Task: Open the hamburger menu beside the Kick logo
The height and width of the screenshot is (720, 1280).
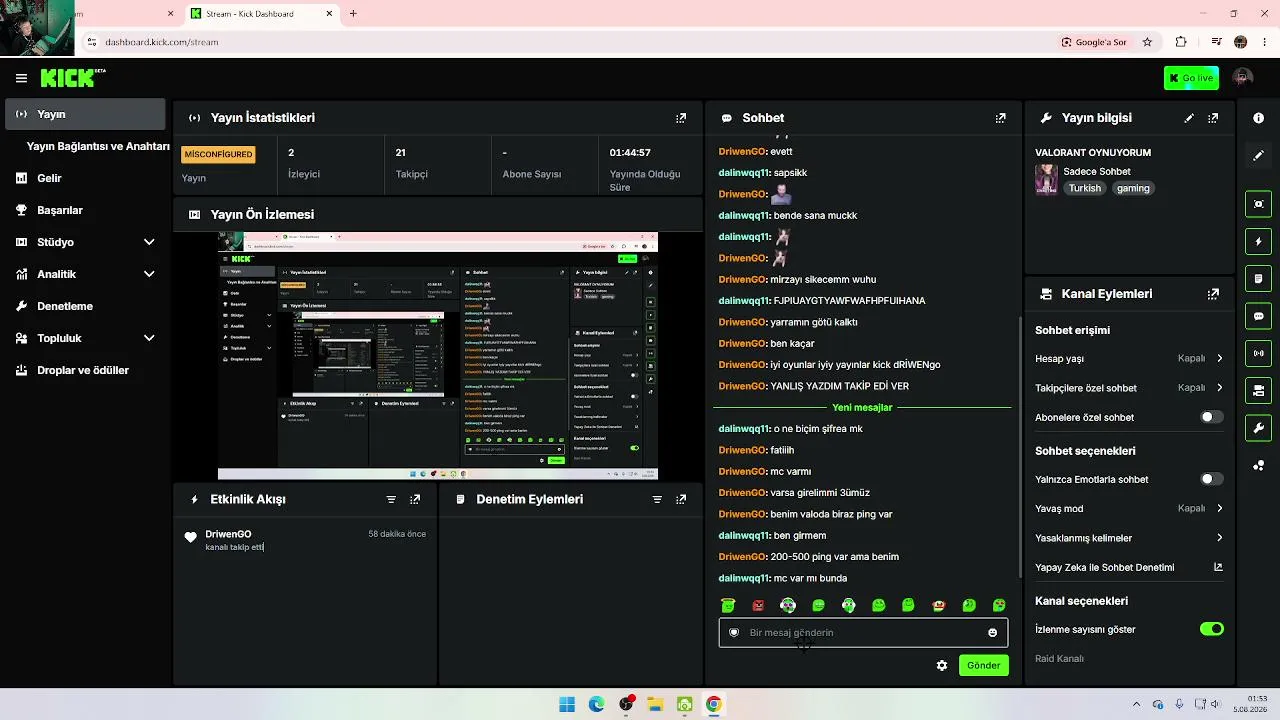Action: [x=21, y=78]
